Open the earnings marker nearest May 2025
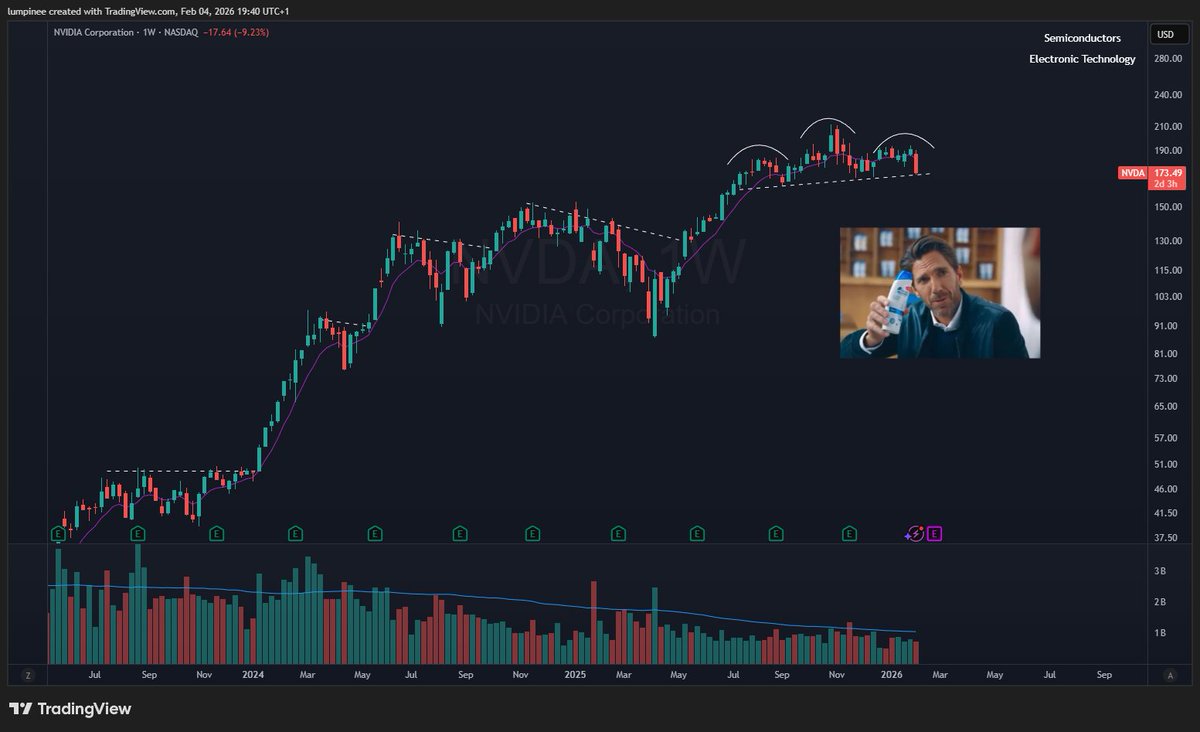This screenshot has width=1200, height=732. [697, 534]
